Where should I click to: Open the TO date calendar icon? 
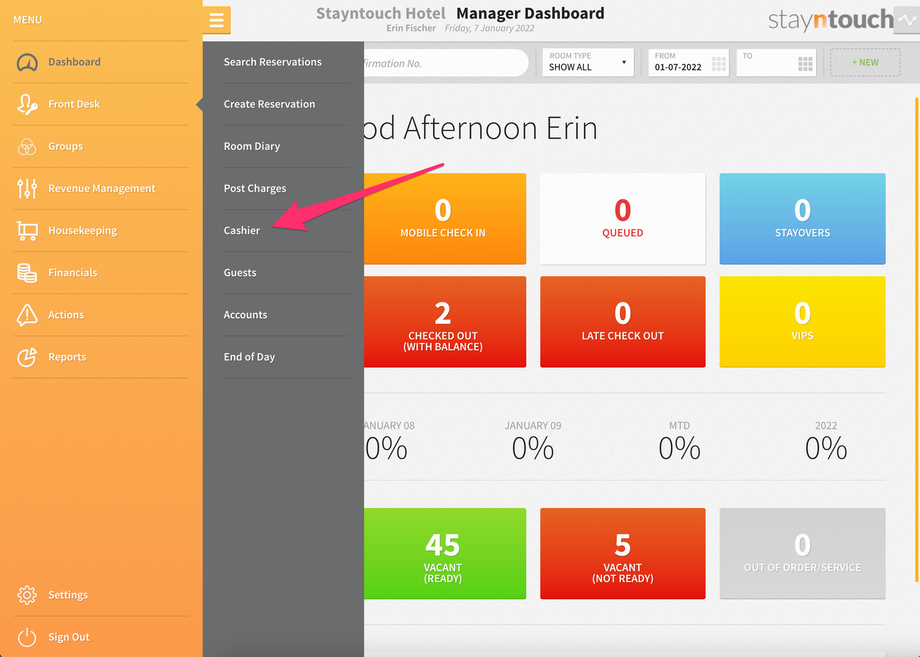click(806, 64)
